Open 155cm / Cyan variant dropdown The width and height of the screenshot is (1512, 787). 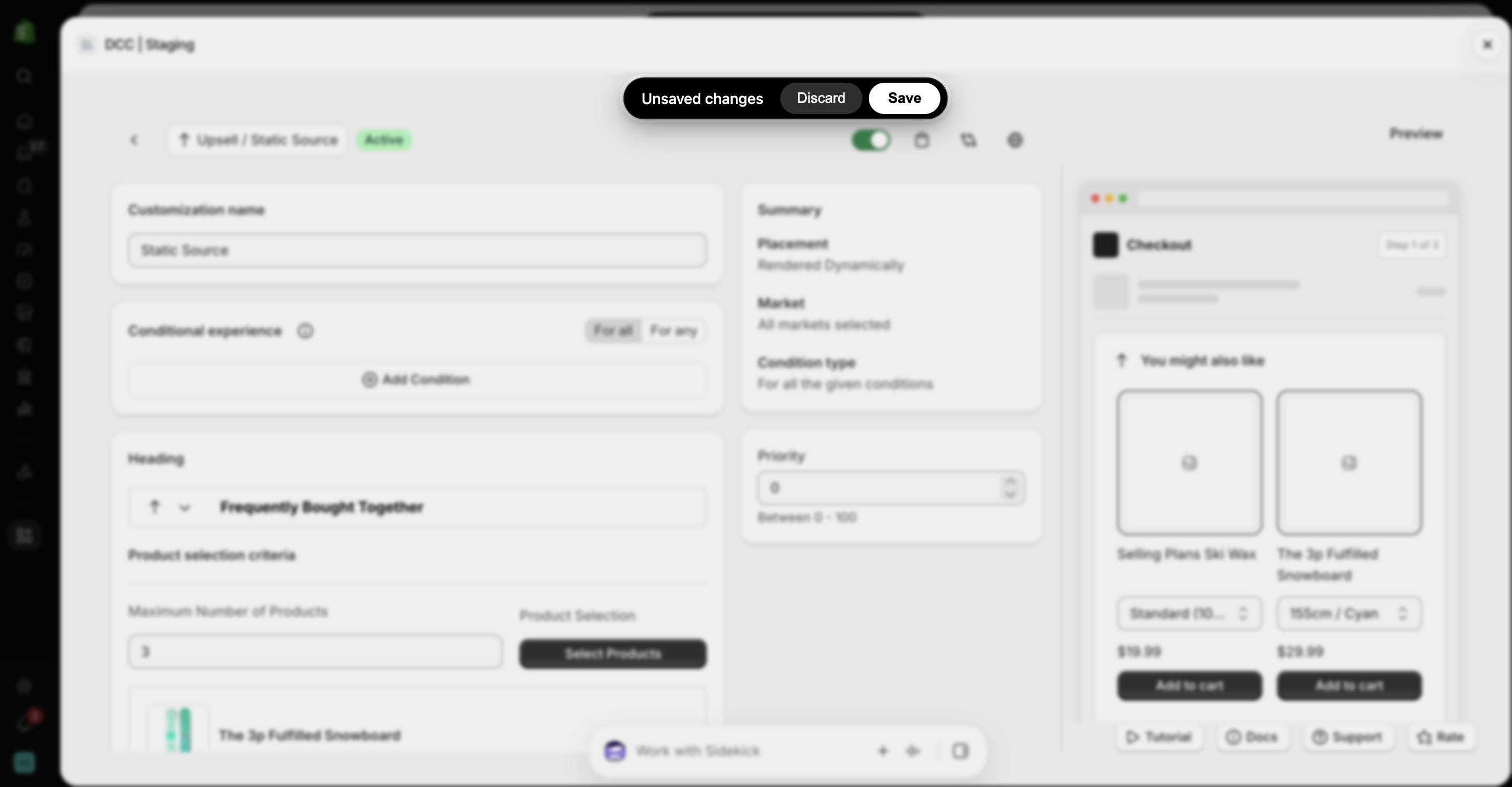[1349, 614]
